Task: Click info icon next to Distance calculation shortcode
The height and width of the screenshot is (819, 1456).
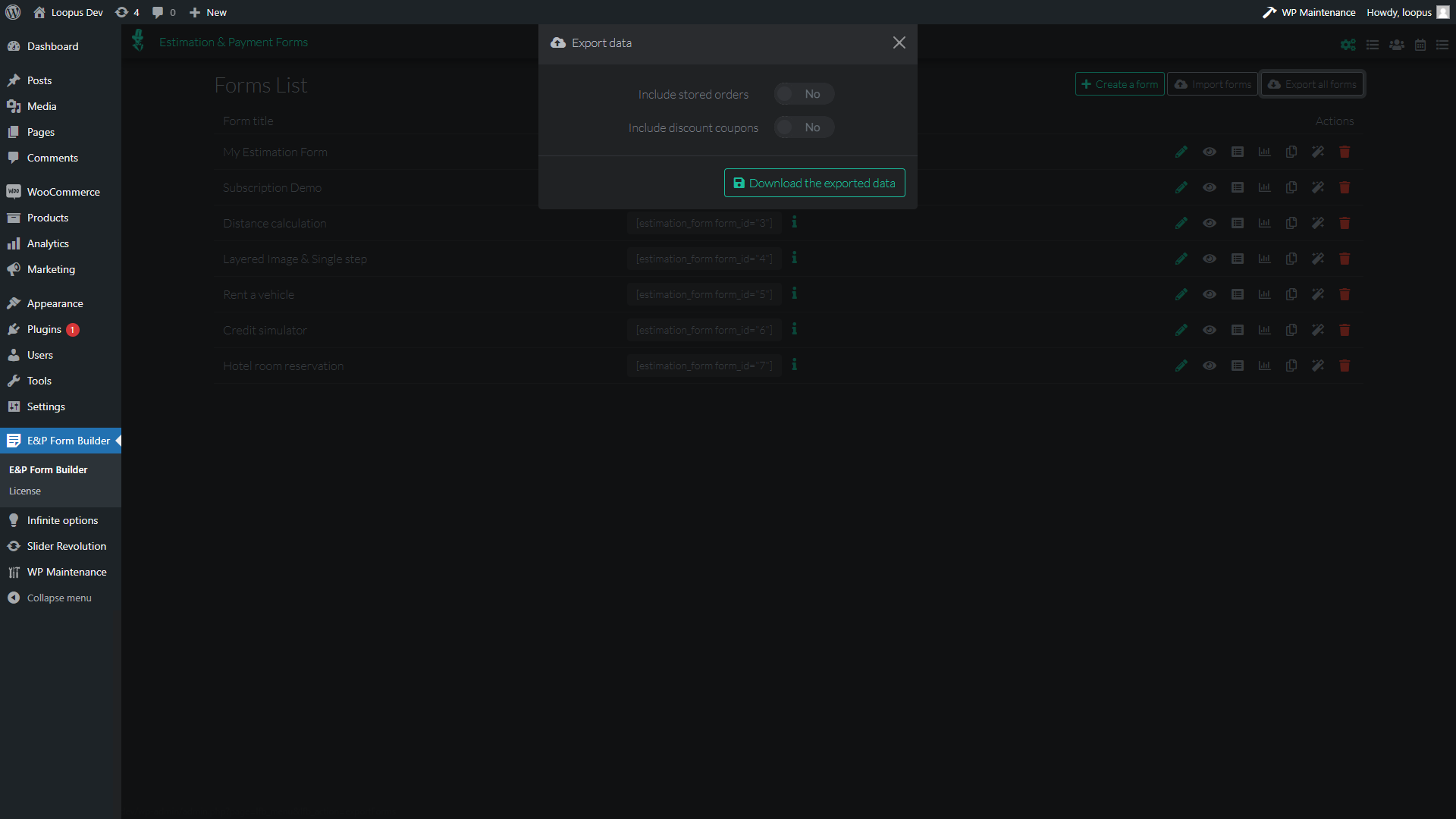Action: tap(794, 222)
